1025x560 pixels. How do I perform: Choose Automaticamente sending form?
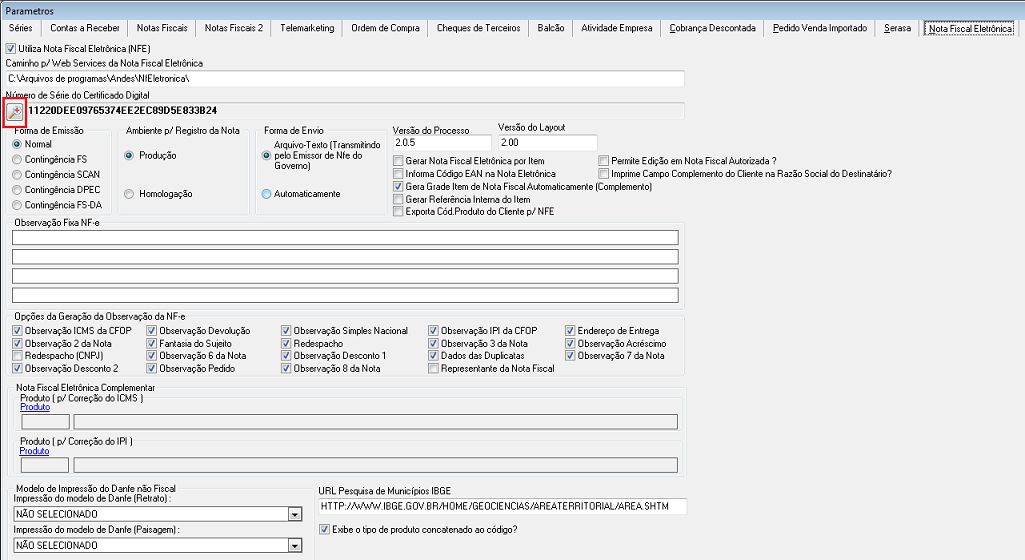pyautogui.click(x=266, y=194)
